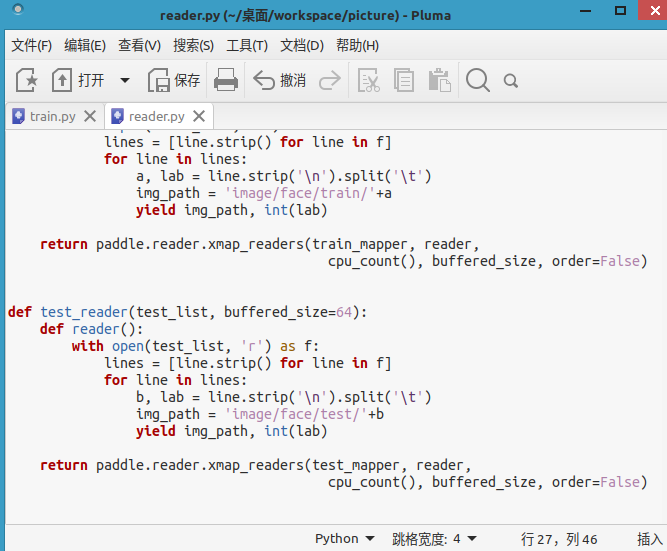Viewport: 667px width, 551px height.
Task: Click the b, lab = line.strip line
Action: tap(284, 397)
